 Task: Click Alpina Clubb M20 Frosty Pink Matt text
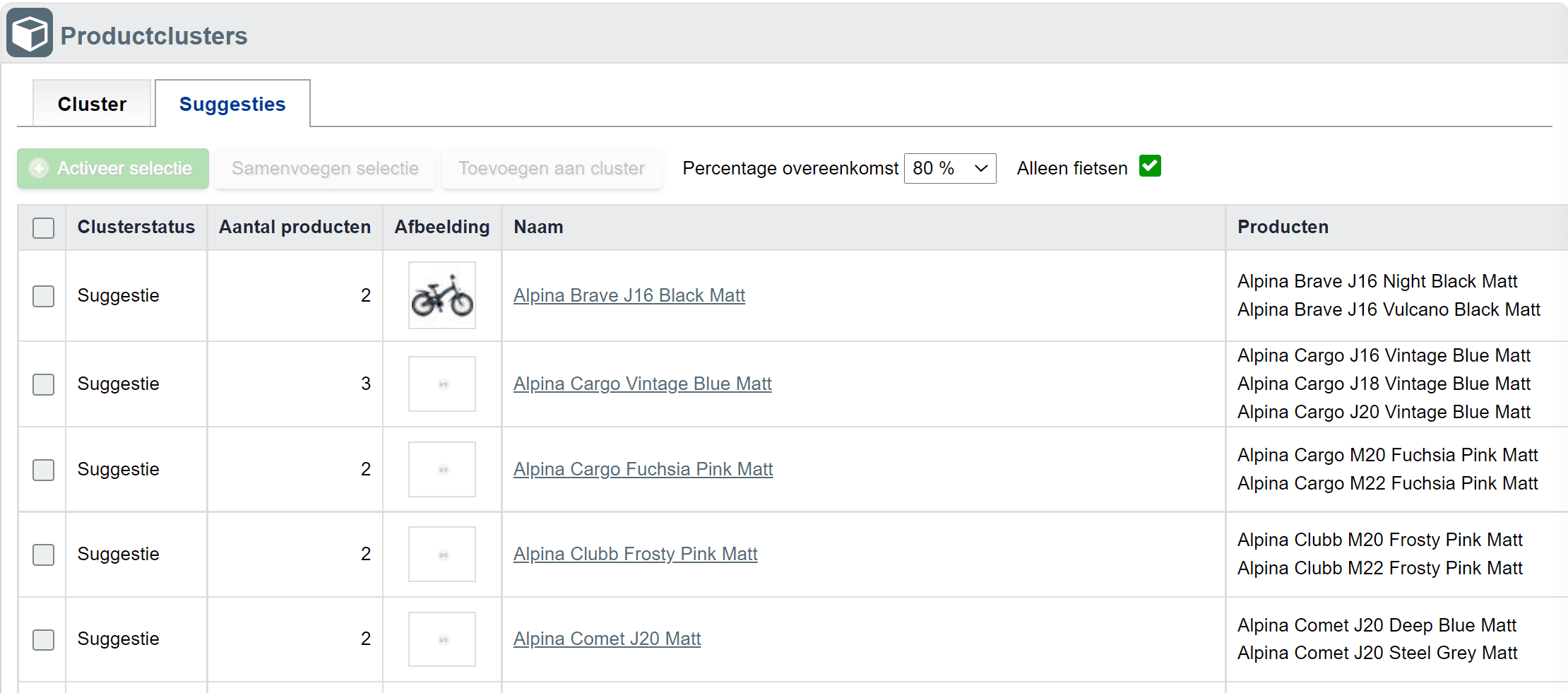point(1380,540)
